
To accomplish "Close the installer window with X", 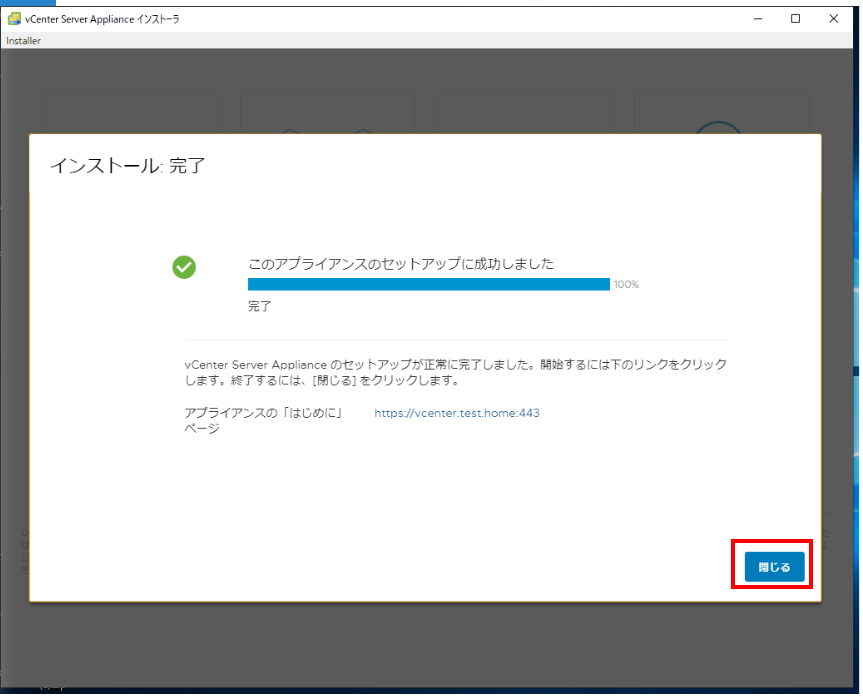I will [x=833, y=19].
